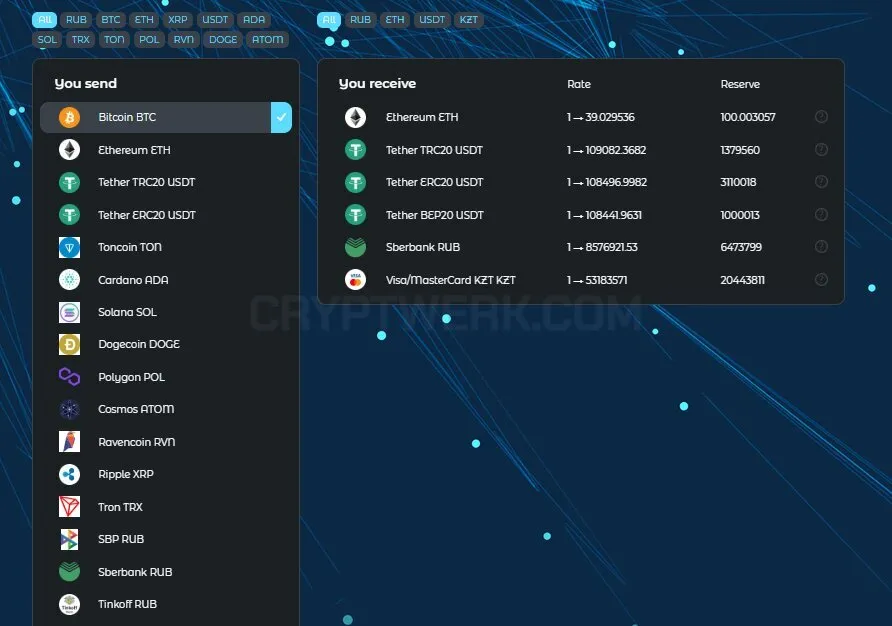Click the Toncoin TON icon
This screenshot has width=892, height=626.
pos(69,248)
